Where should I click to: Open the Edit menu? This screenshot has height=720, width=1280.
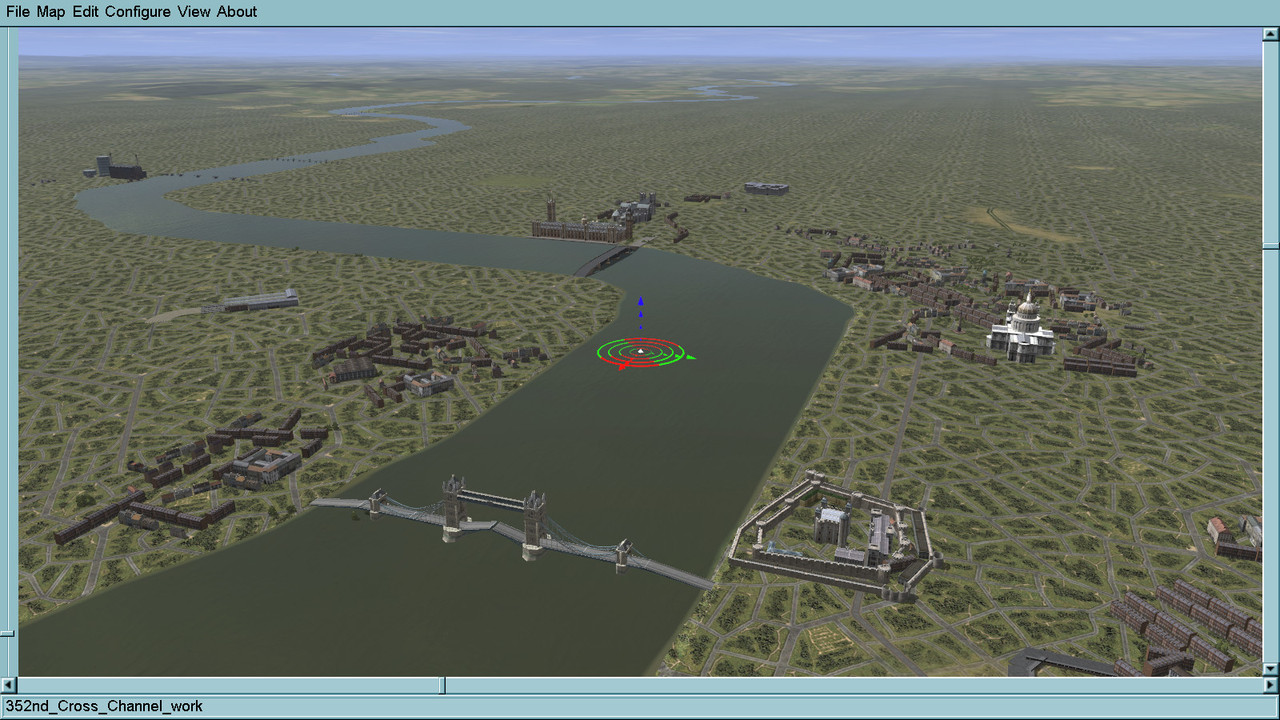click(x=85, y=12)
